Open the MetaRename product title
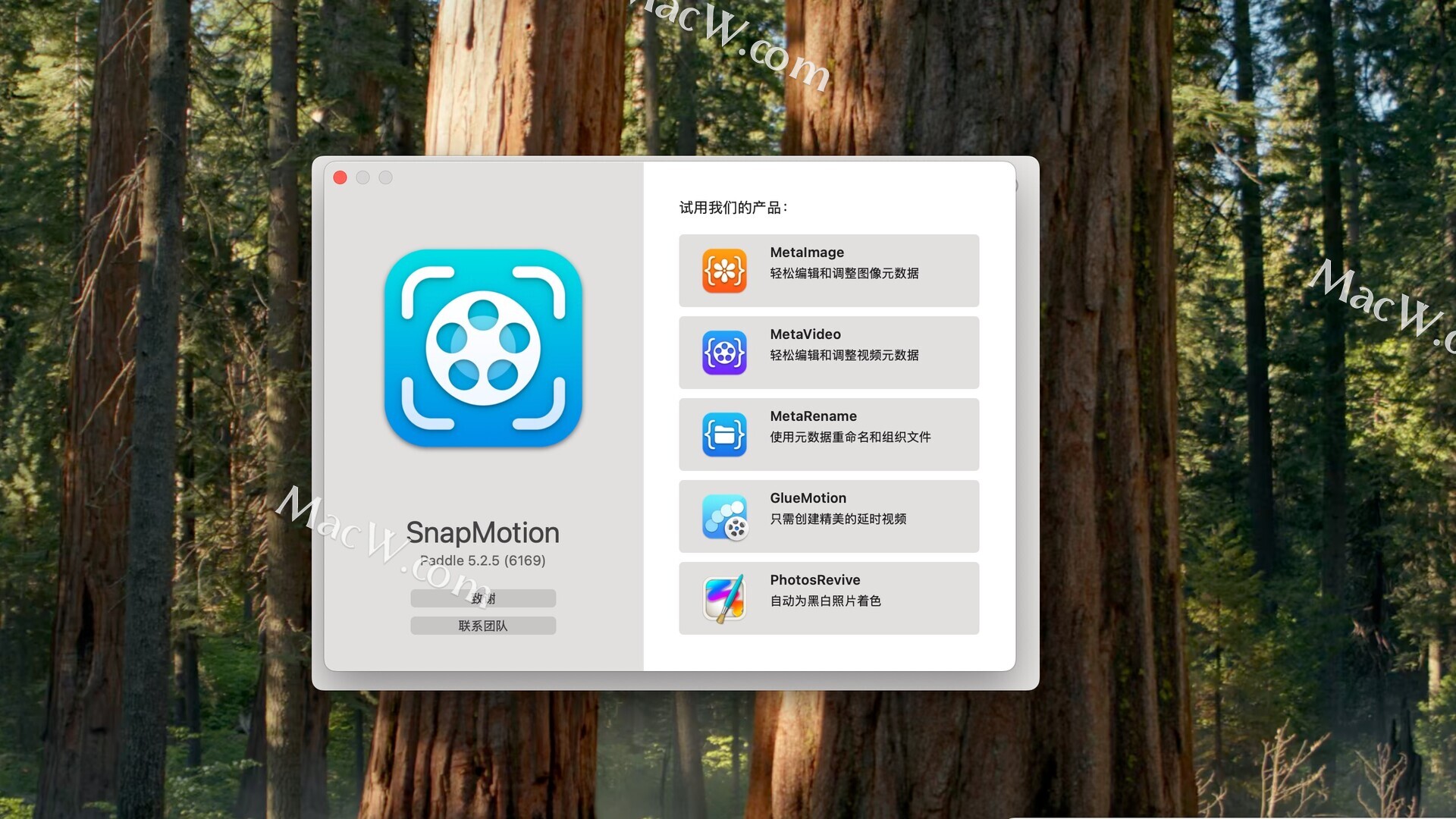 813,416
